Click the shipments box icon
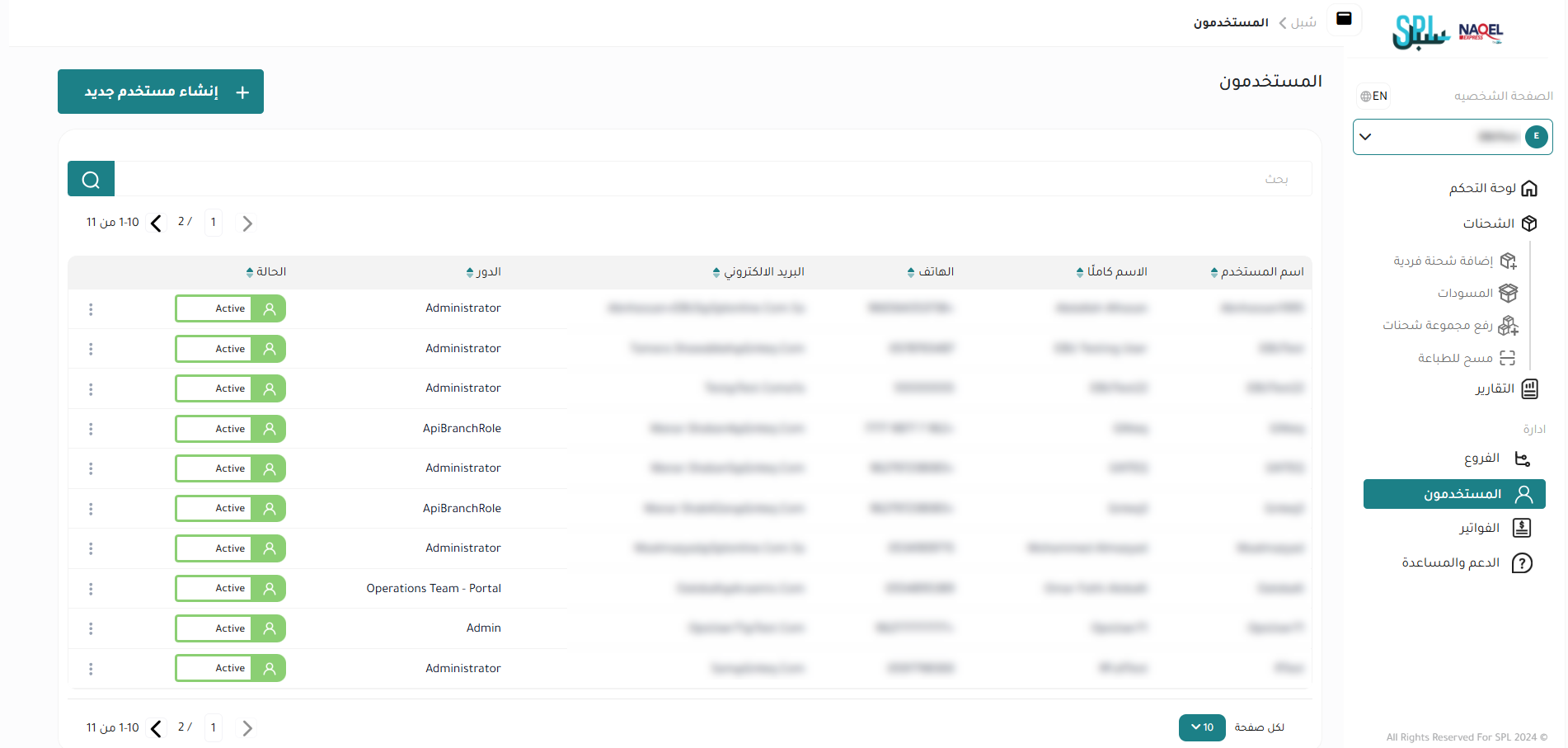This screenshot has width=1568, height=748. [x=1528, y=223]
